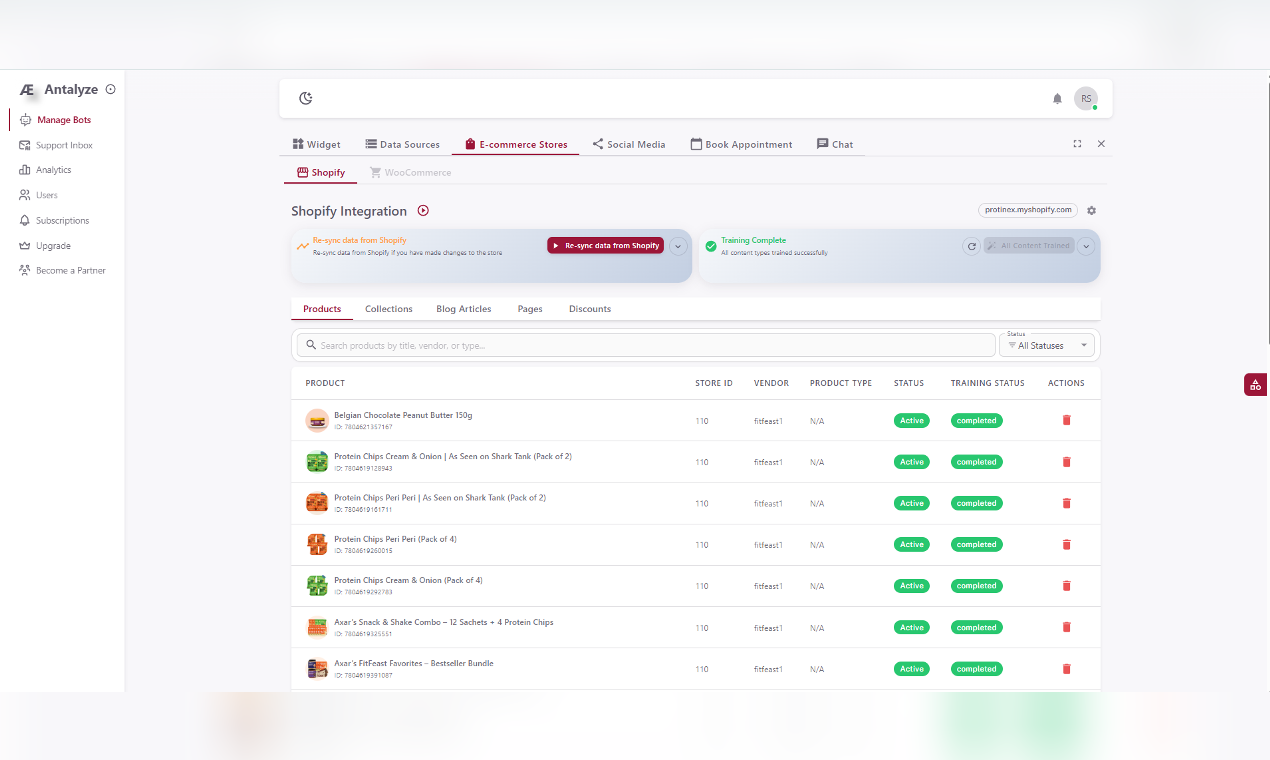
Task: Close the bot panel with X
Action: [x=1101, y=144]
